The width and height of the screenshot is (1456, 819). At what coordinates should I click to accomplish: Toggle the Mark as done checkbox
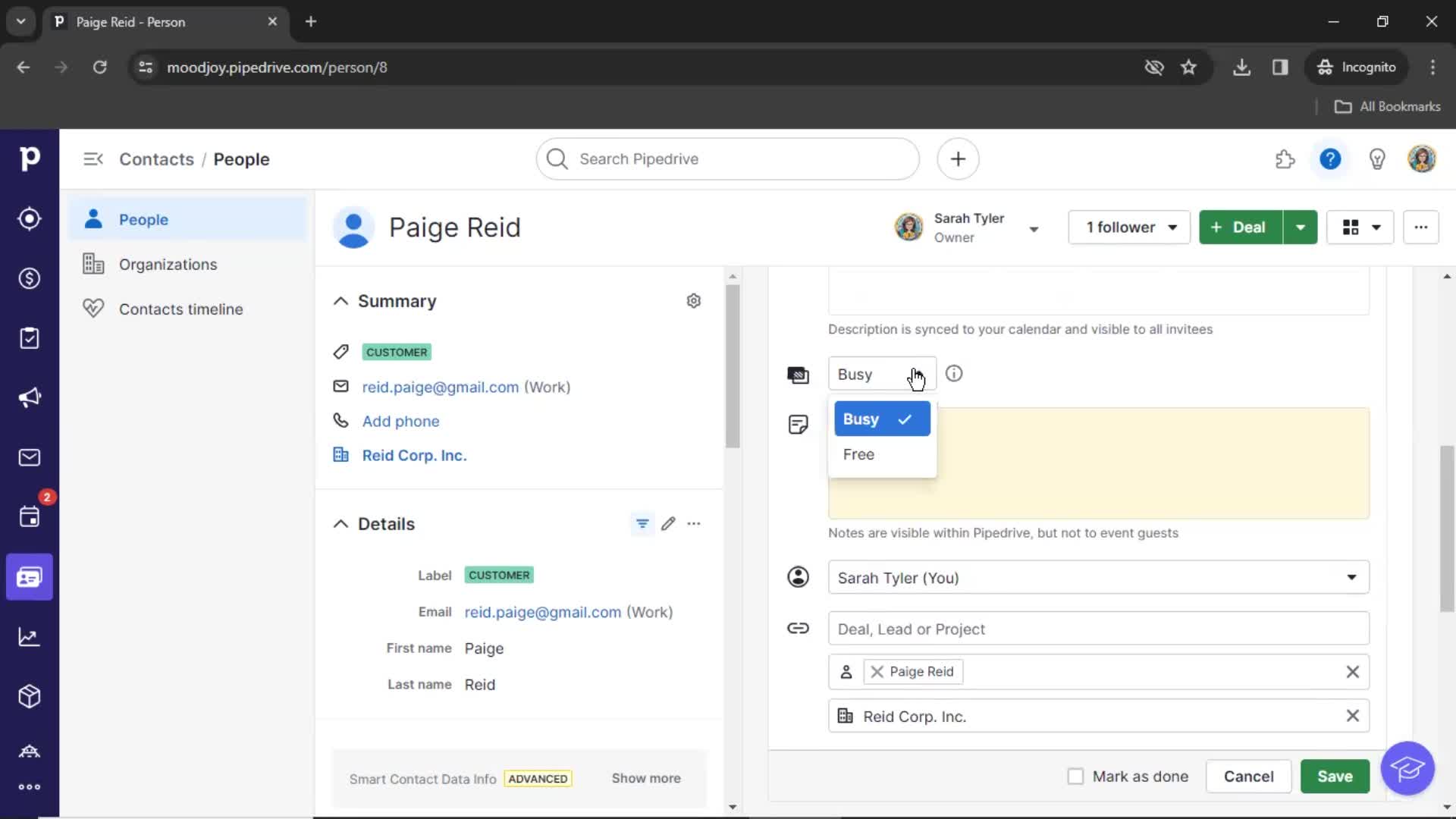1075,777
